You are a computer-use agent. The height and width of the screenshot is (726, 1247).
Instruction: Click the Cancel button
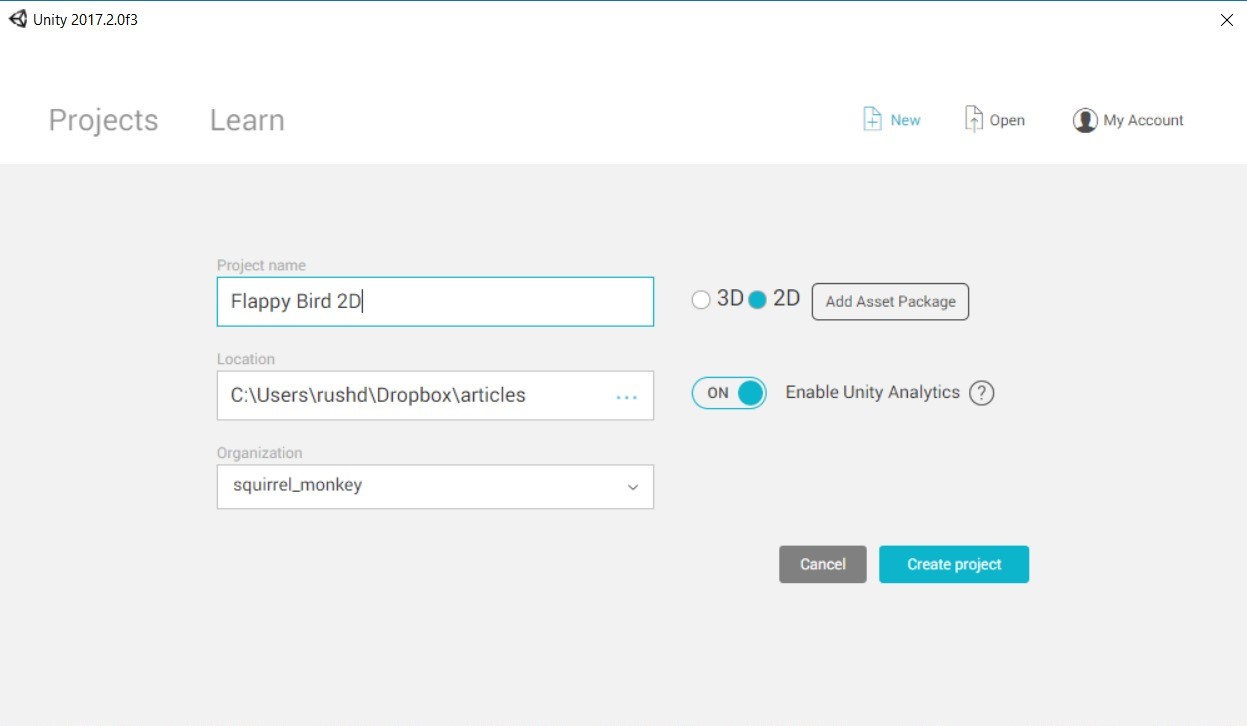(823, 564)
